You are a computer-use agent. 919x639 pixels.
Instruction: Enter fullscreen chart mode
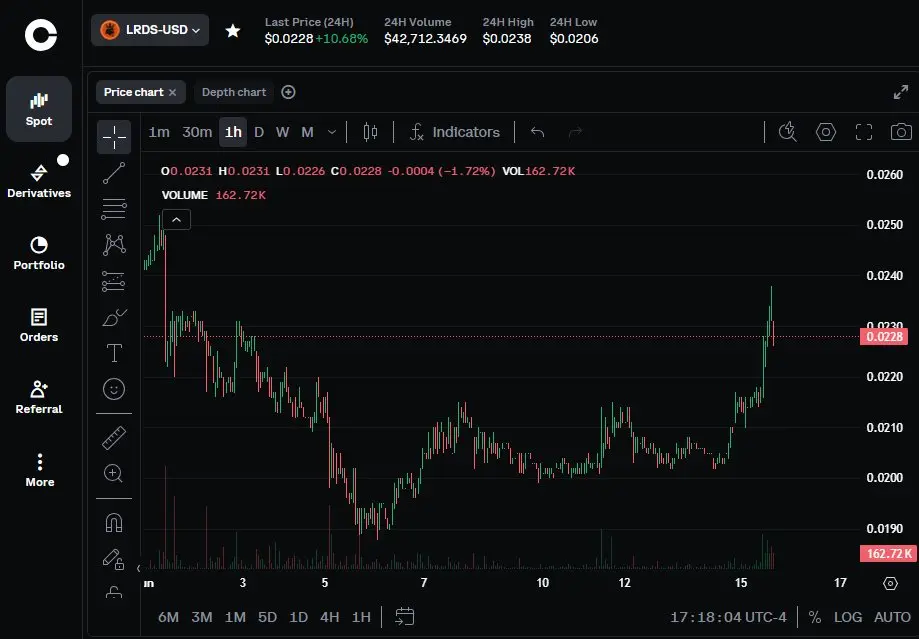864,132
